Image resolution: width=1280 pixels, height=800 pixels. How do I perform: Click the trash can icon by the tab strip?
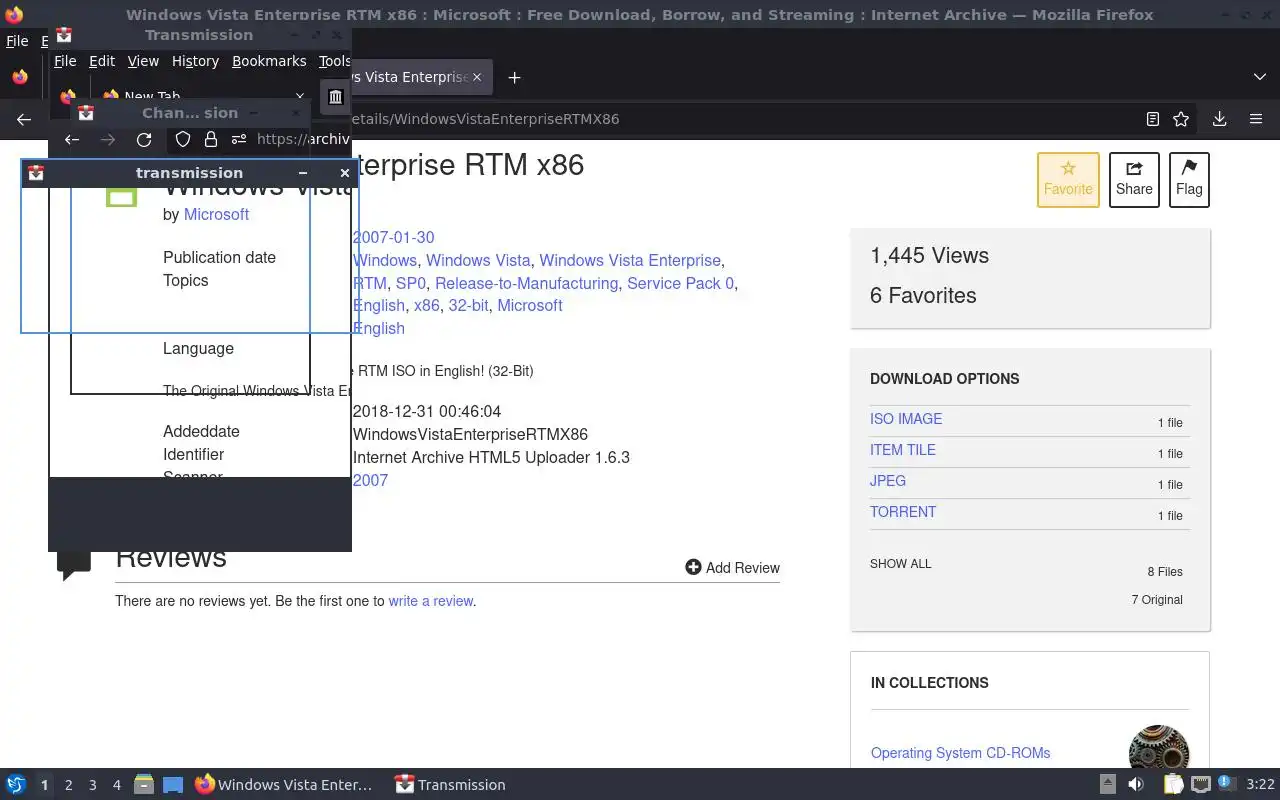335,97
